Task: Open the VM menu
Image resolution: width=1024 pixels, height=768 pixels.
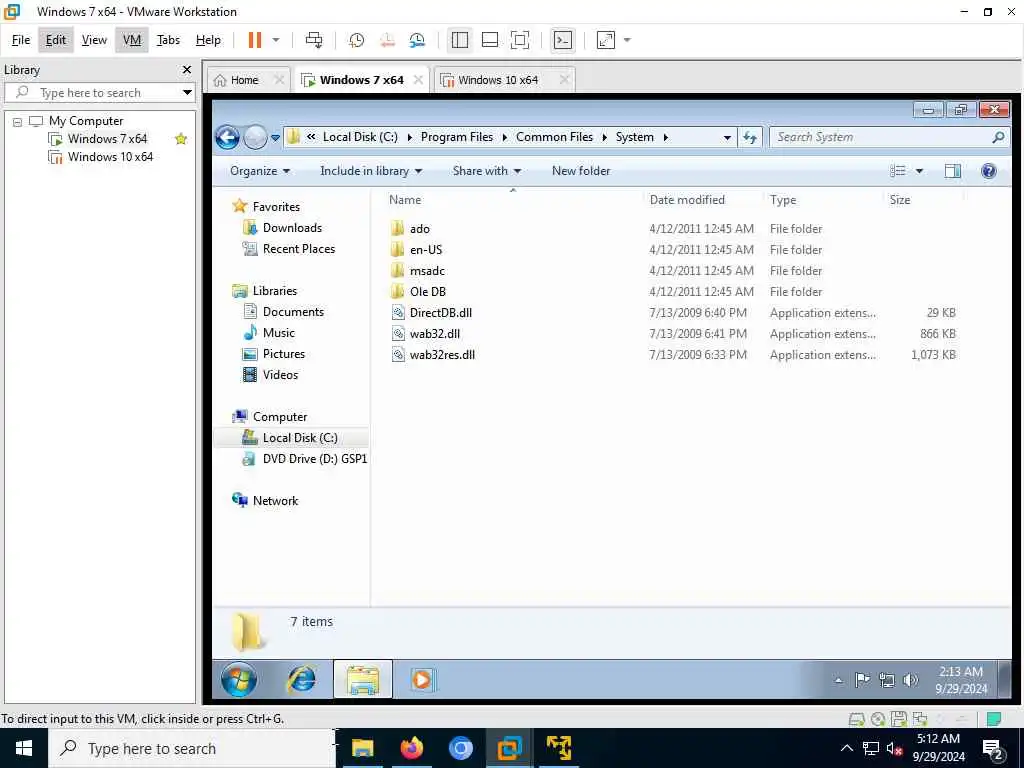Action: pos(132,40)
